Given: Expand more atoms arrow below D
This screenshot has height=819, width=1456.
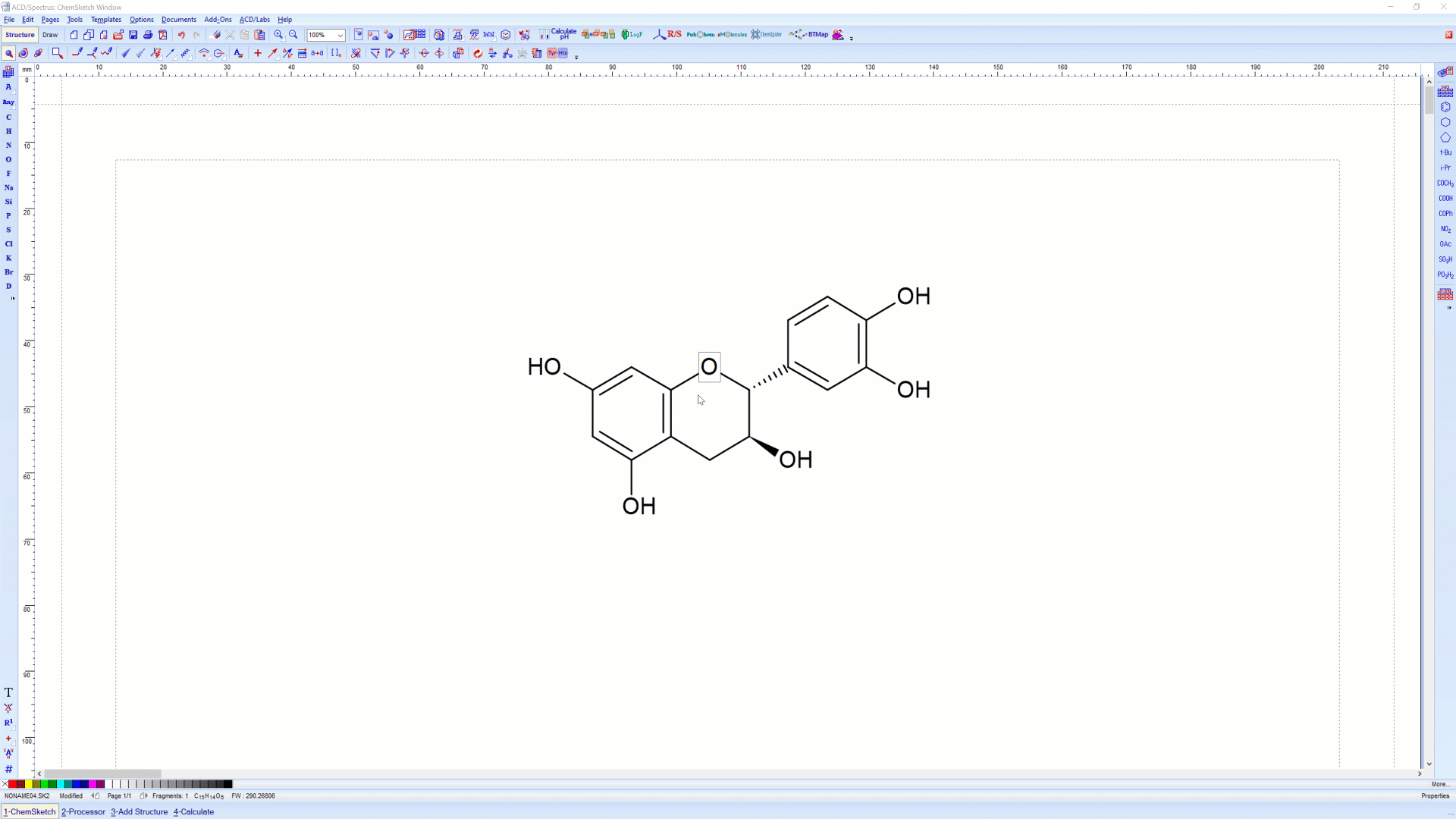Looking at the screenshot, I should (12, 299).
